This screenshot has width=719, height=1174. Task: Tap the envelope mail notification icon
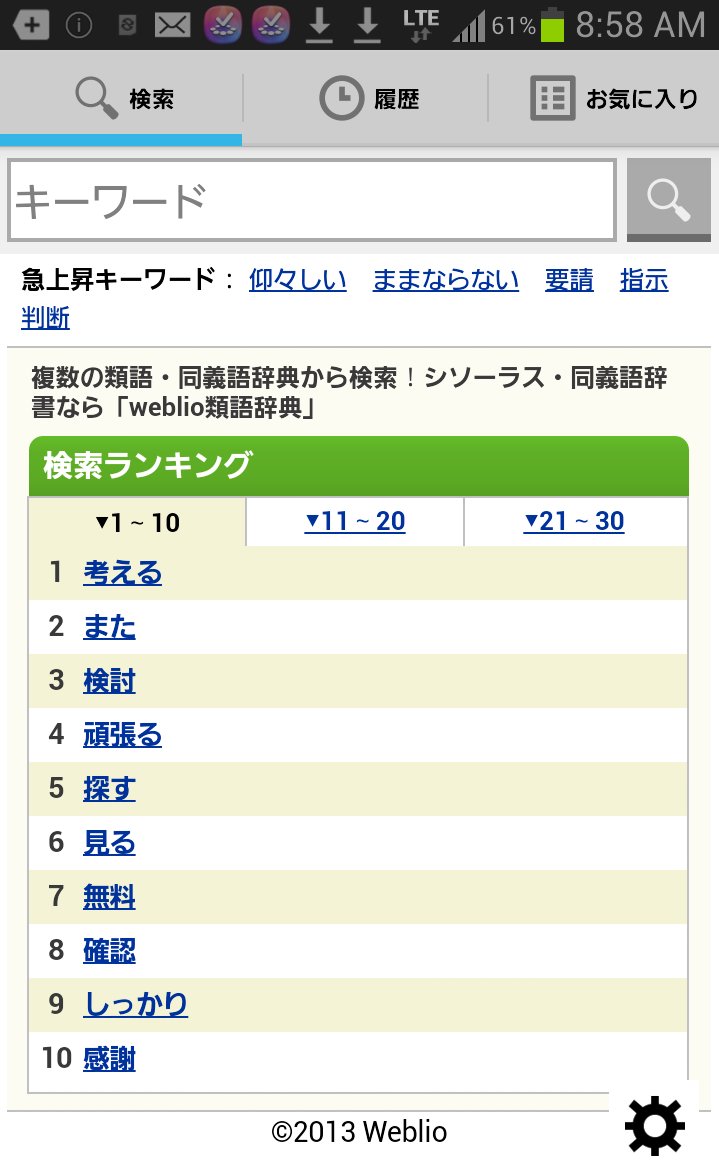pyautogui.click(x=172, y=25)
